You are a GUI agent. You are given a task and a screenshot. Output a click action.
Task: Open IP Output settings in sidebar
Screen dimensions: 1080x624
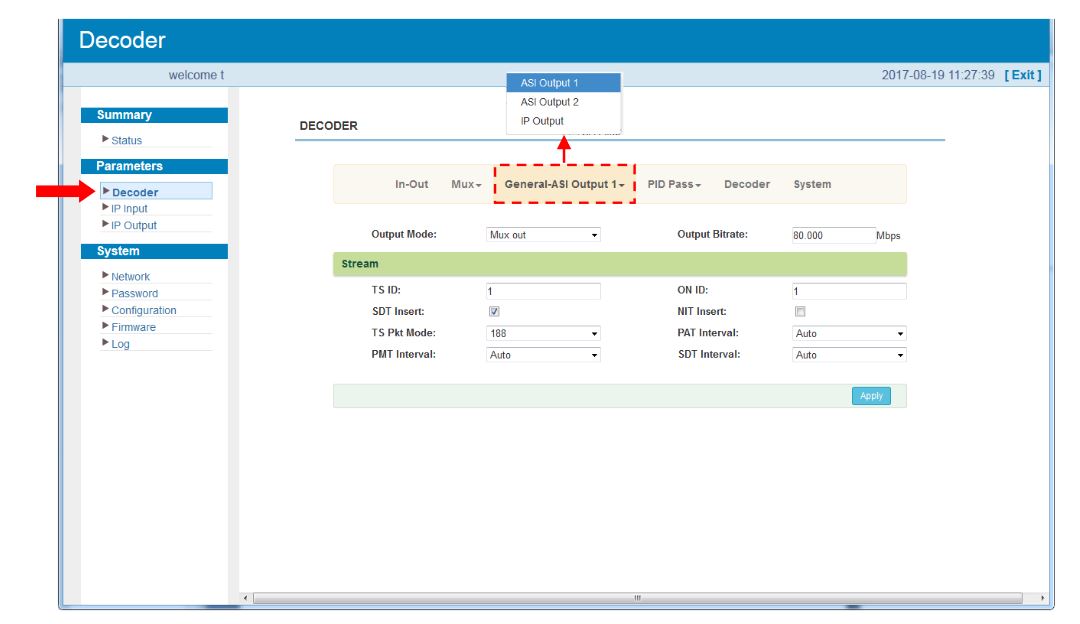point(133,226)
